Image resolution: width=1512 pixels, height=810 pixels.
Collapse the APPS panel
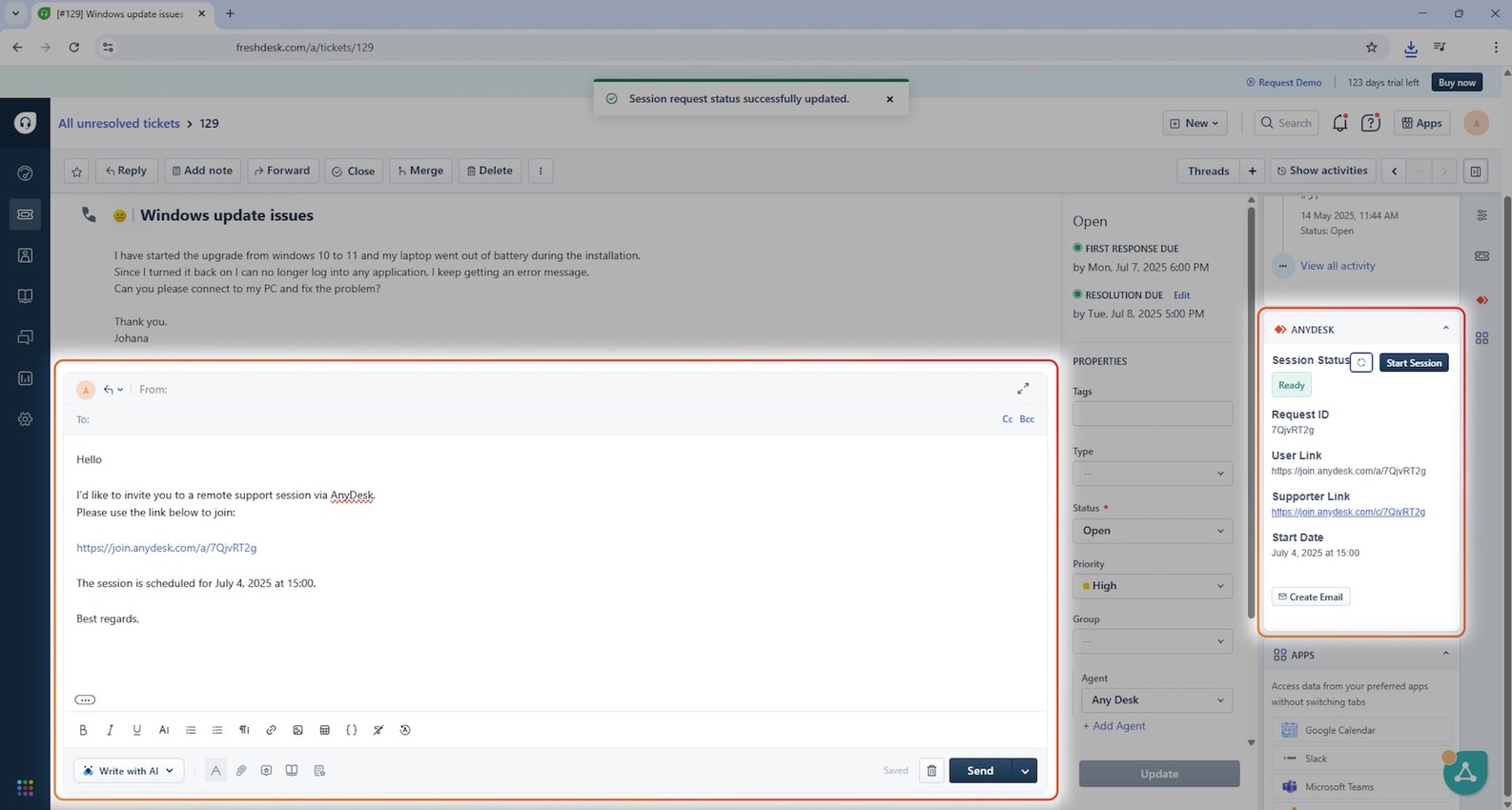click(1445, 654)
